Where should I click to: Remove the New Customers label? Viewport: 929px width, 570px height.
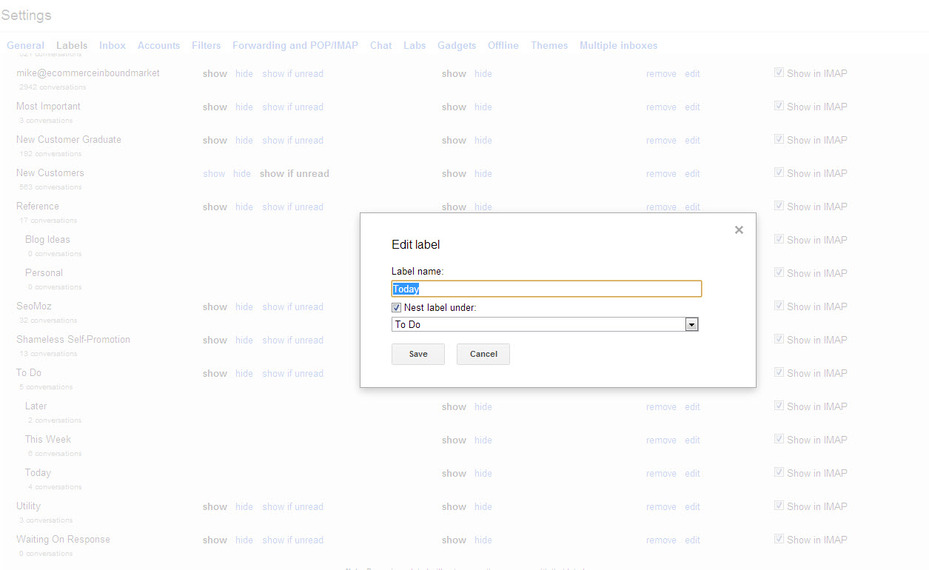click(661, 174)
